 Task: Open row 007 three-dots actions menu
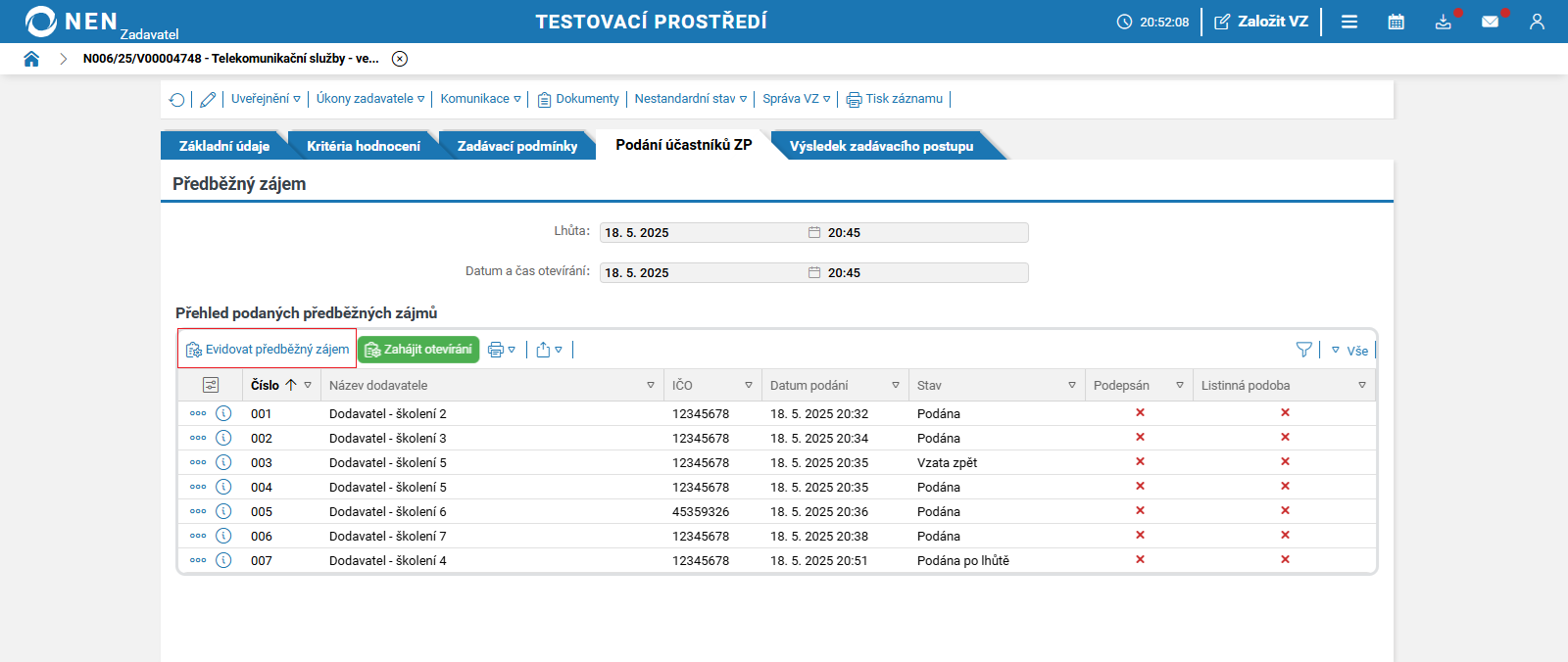coord(198,560)
